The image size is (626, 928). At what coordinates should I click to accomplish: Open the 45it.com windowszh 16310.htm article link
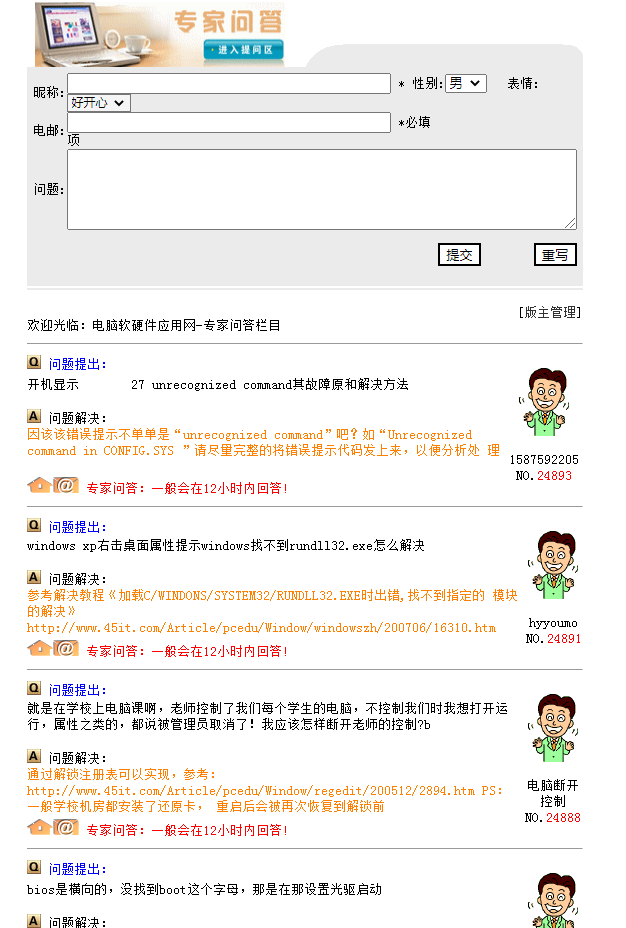tap(262, 627)
